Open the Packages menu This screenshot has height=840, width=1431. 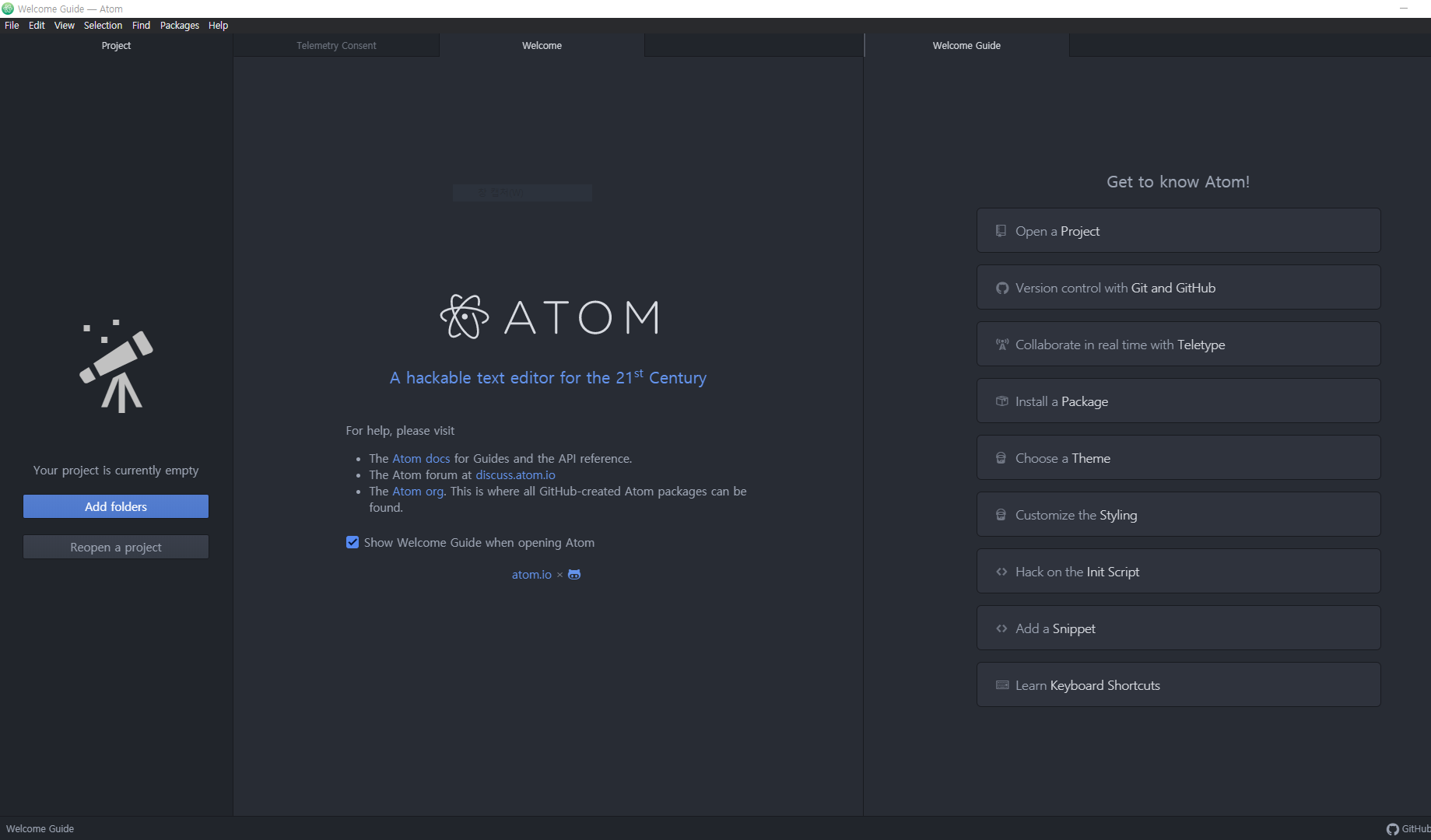(x=180, y=26)
